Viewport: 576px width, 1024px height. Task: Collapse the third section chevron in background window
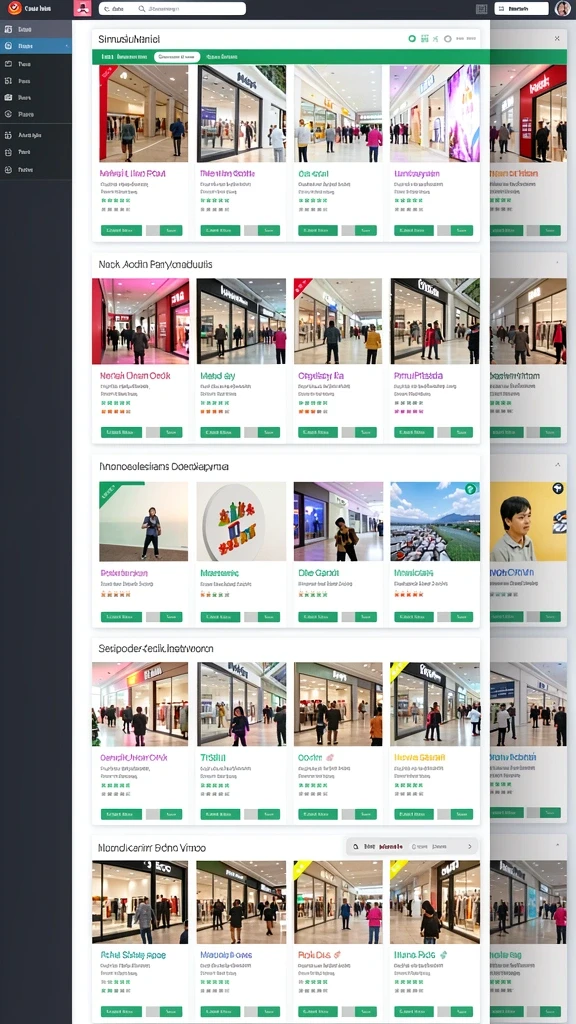coord(557,465)
